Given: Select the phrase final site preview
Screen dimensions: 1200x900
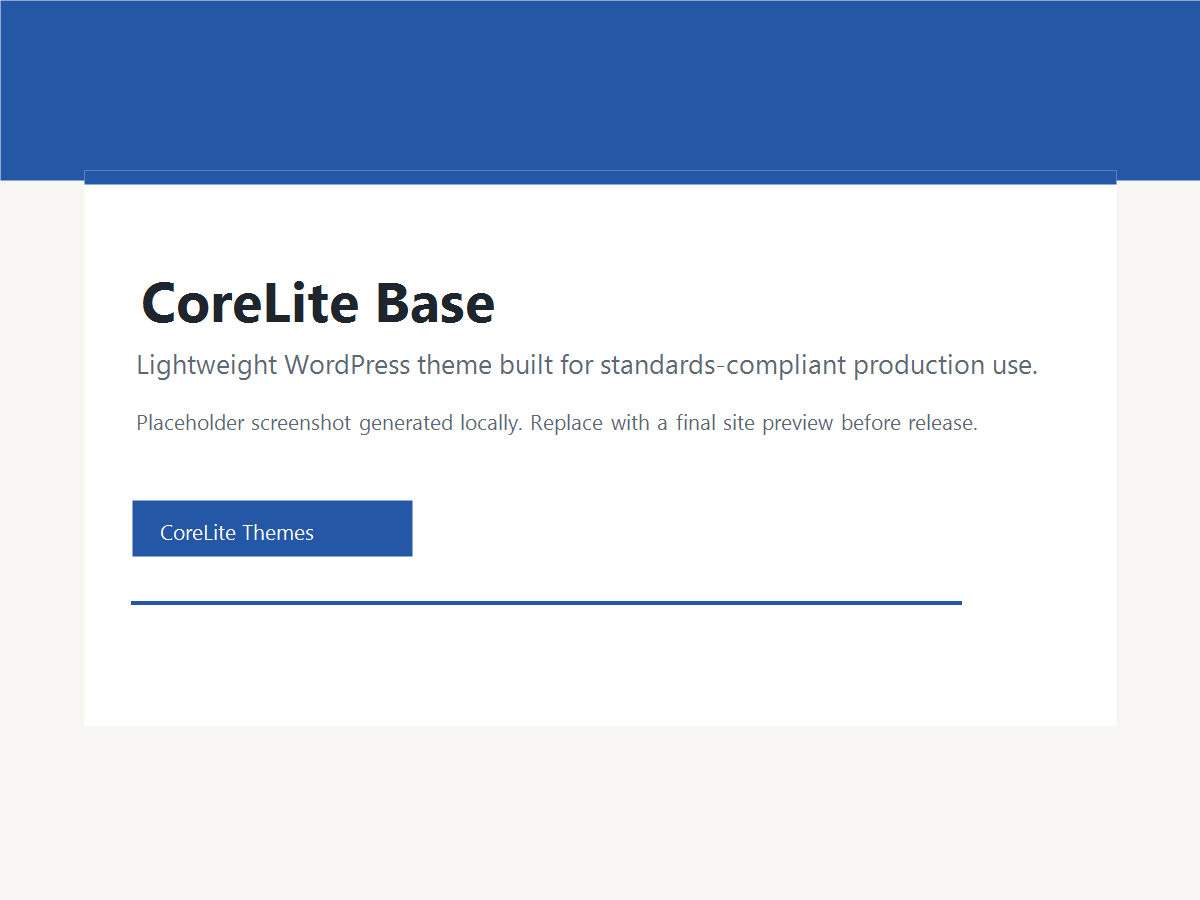Looking at the screenshot, I should (x=755, y=422).
